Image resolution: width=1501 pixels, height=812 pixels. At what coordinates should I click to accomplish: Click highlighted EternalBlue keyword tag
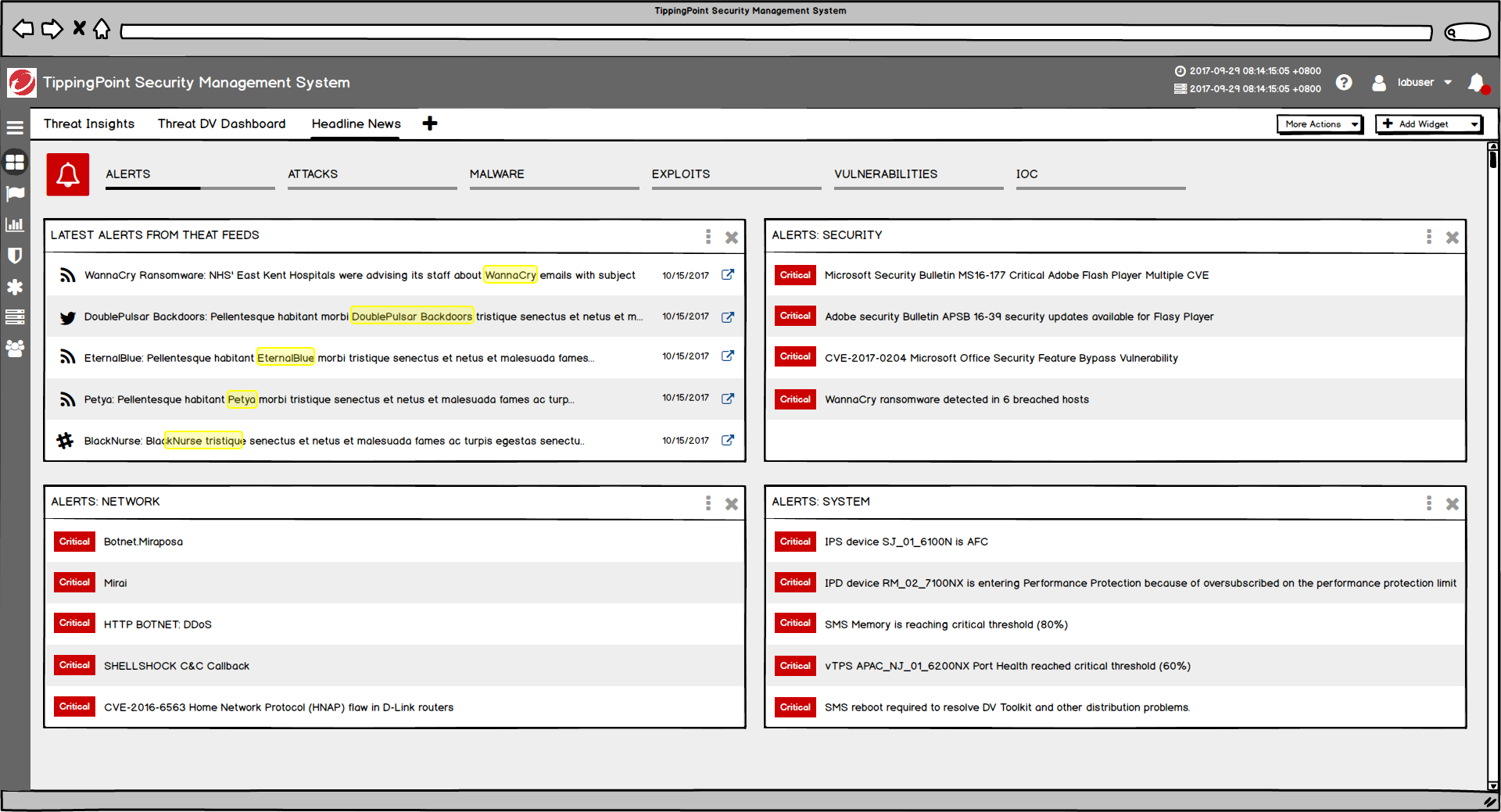click(x=285, y=358)
